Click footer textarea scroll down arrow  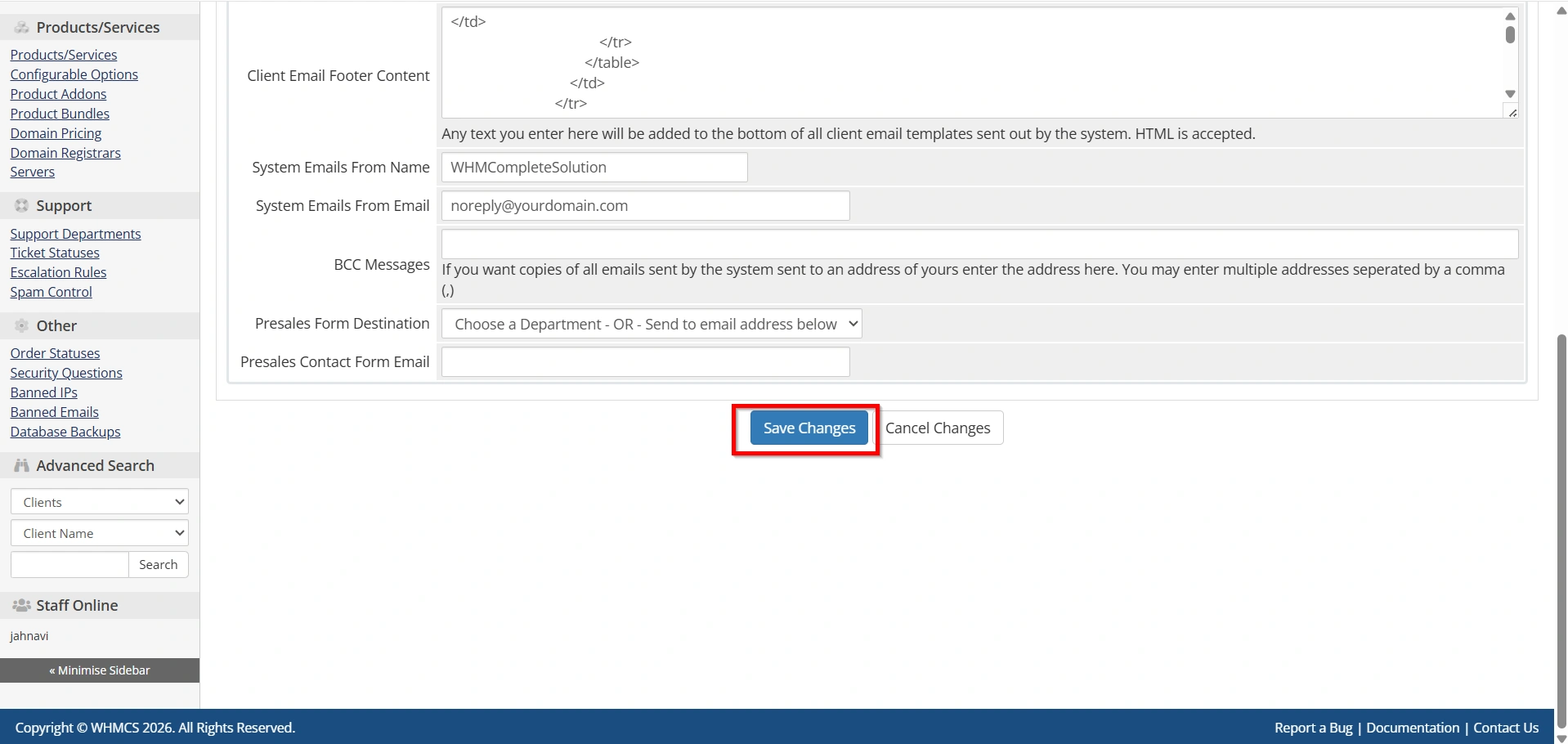[1510, 94]
